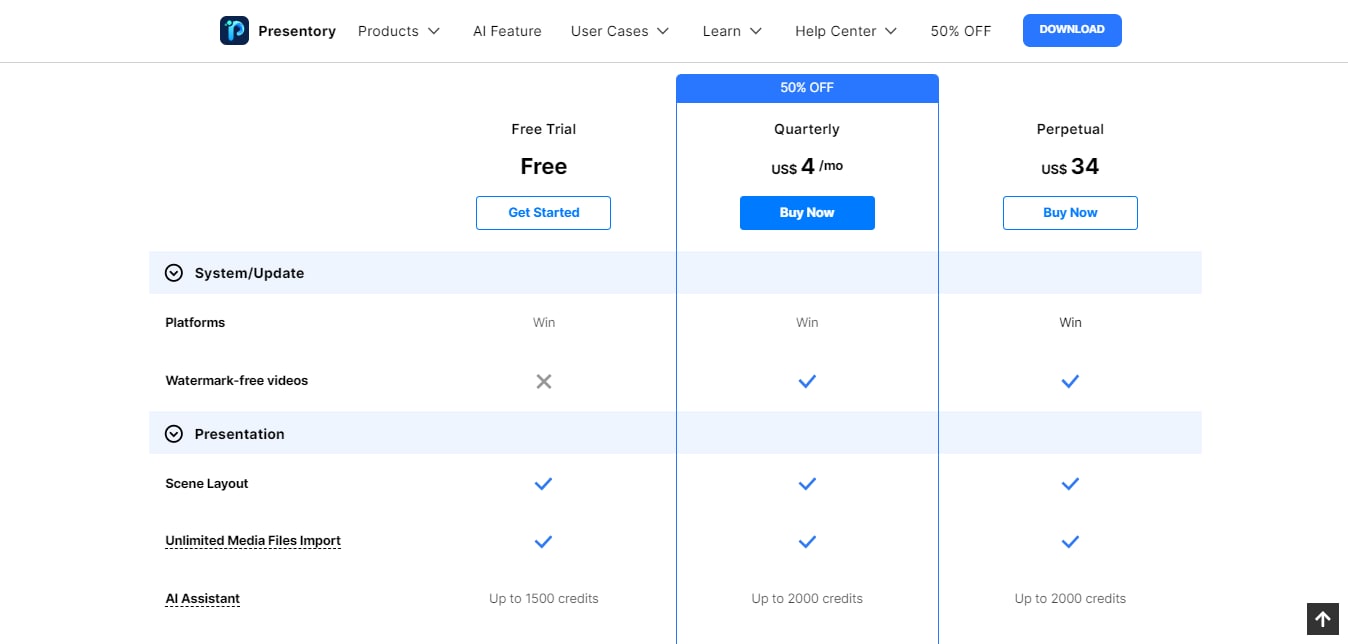Image resolution: width=1348 pixels, height=644 pixels.
Task: Click Quarterly Unlimited Media Files Import checkmark
Action: click(807, 542)
